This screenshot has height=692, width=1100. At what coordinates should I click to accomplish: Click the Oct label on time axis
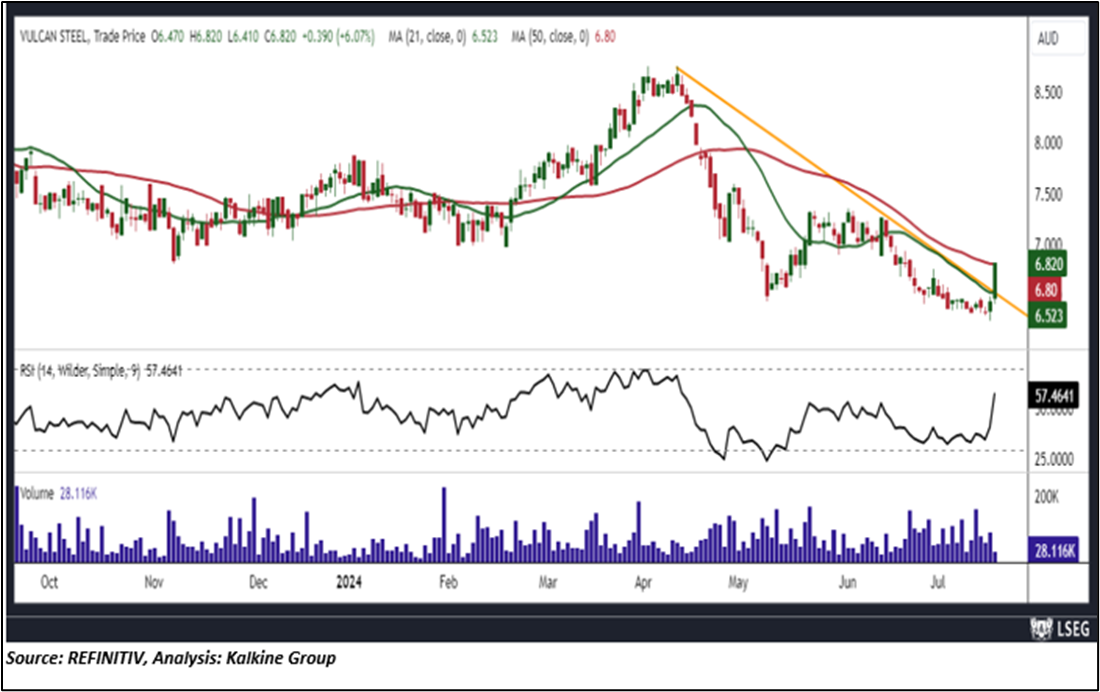pos(49,583)
